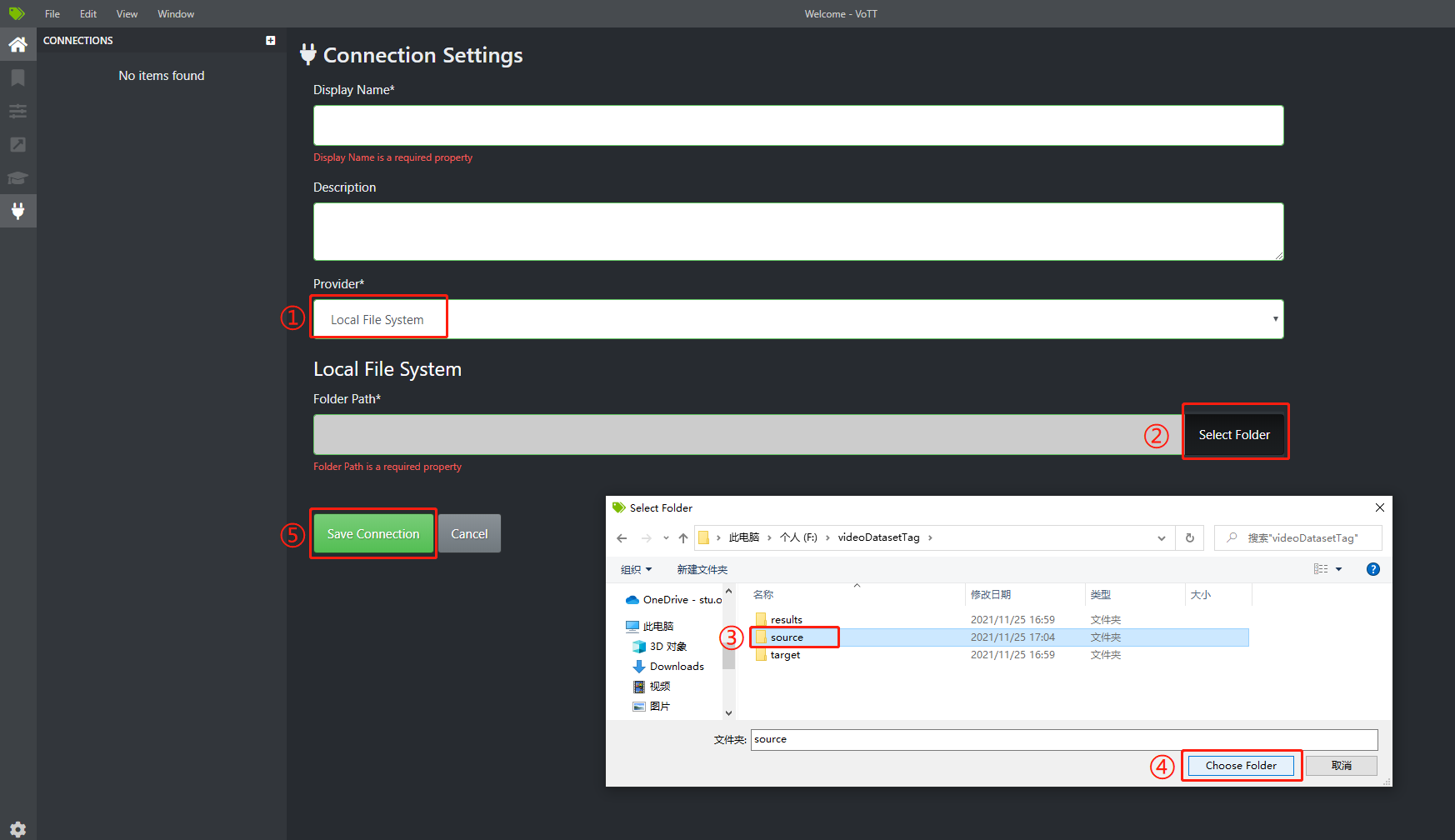Open view options dropdown arrow
The height and width of the screenshot is (840, 1455).
click(x=1339, y=569)
